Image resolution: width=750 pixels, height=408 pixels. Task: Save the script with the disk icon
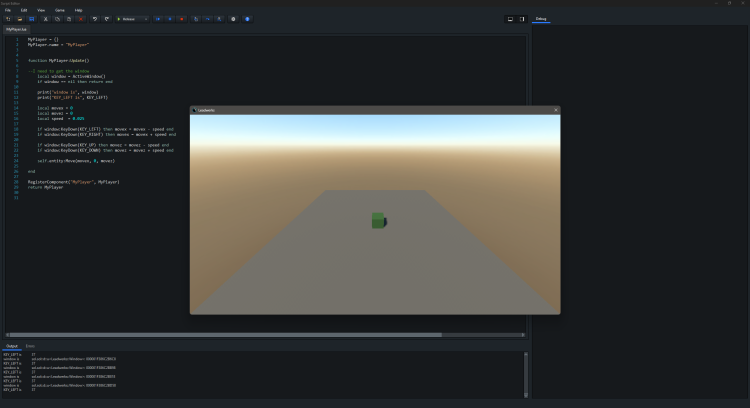click(x=31, y=19)
